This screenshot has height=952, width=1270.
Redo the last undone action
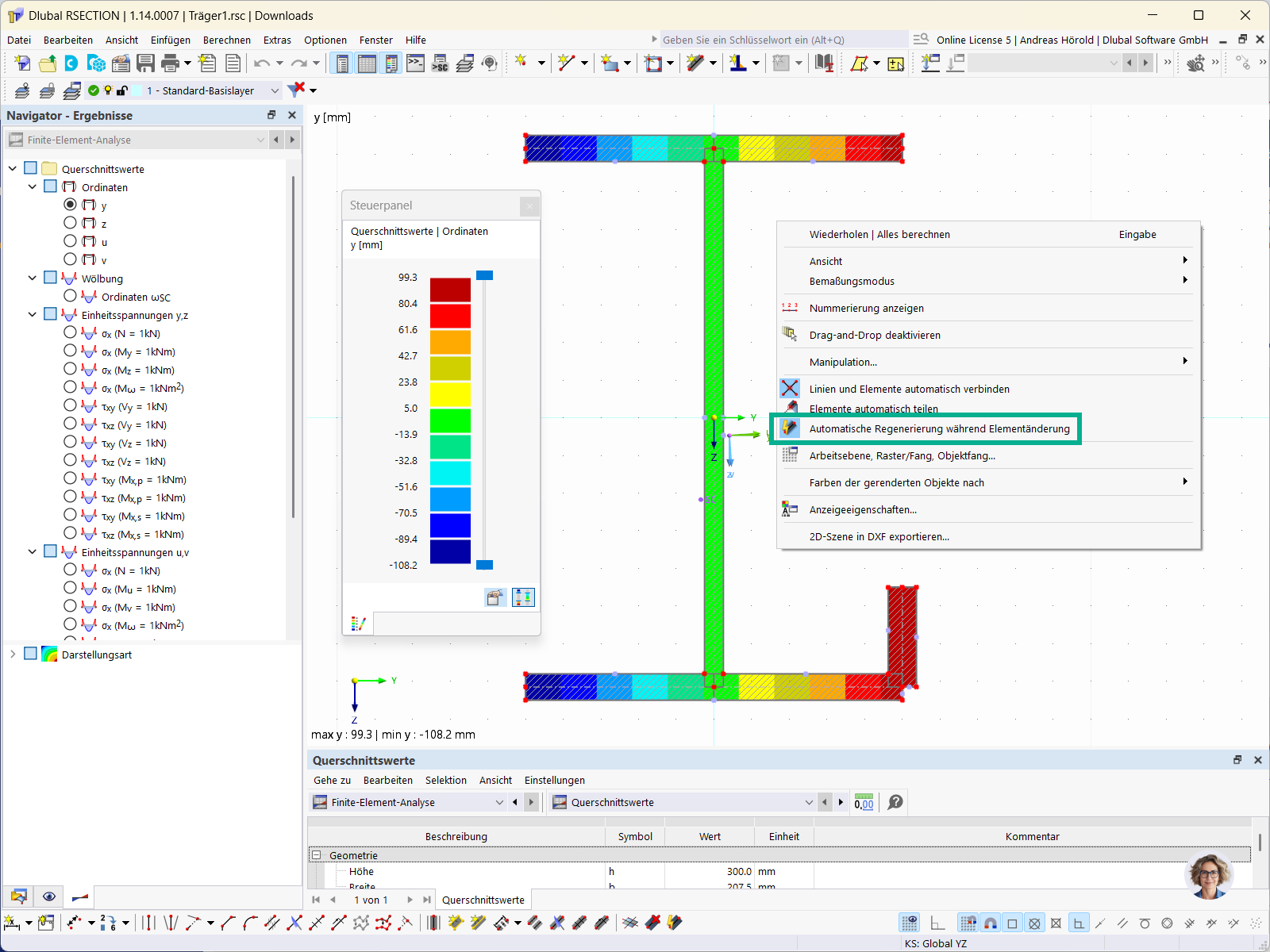298,63
